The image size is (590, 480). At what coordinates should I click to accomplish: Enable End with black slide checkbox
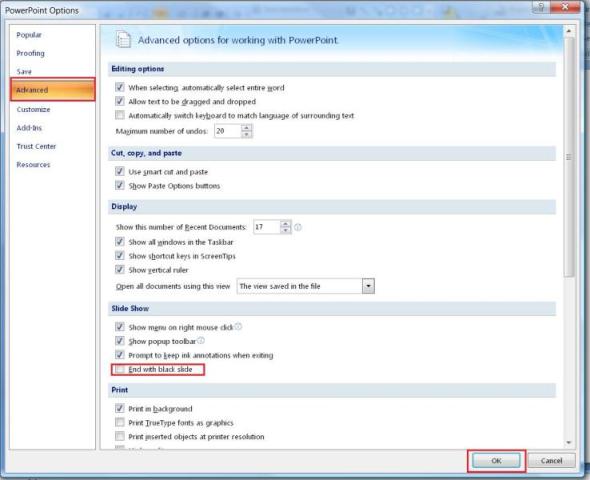coord(120,369)
